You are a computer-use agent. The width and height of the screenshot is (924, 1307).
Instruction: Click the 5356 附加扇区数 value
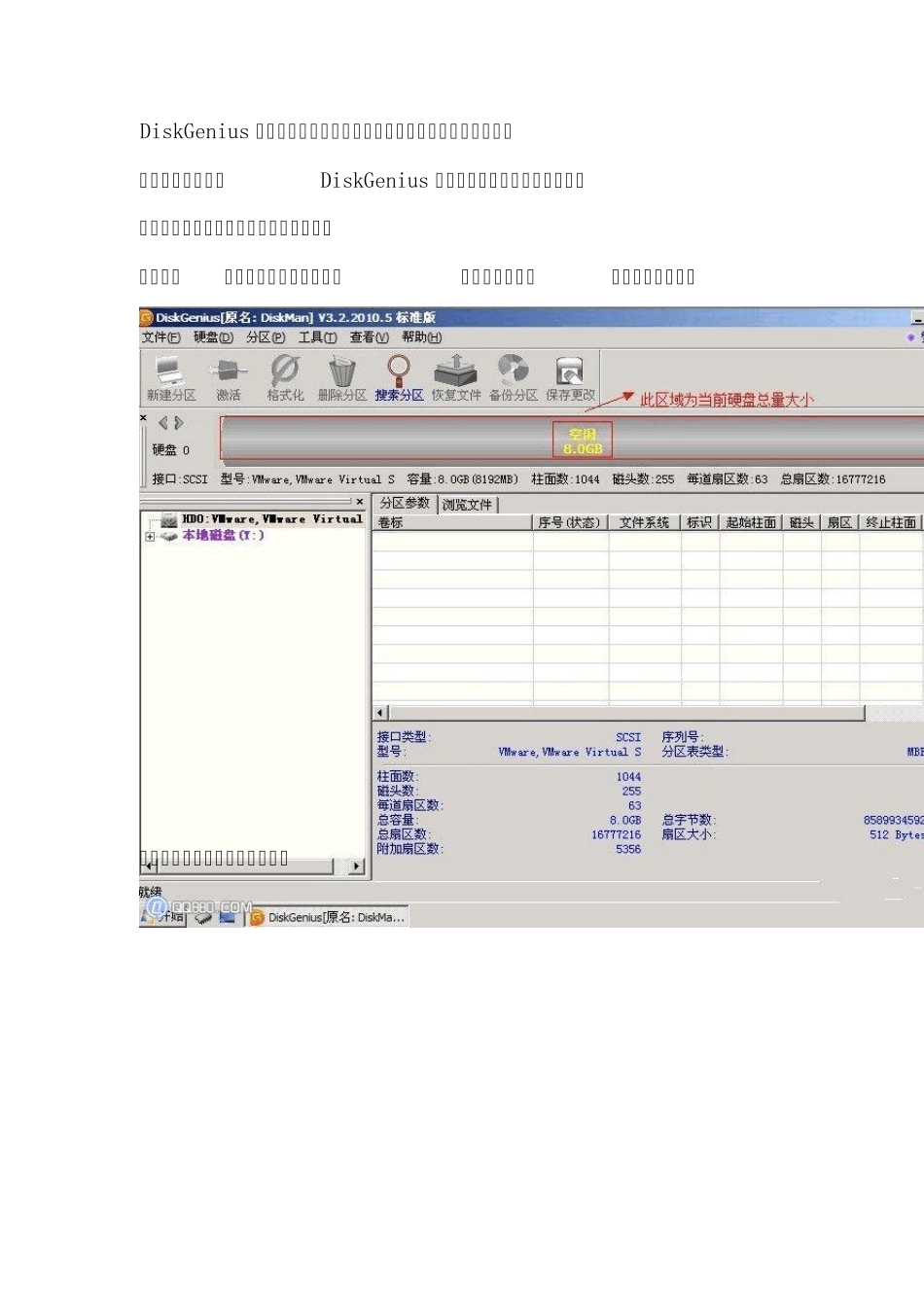point(628,849)
